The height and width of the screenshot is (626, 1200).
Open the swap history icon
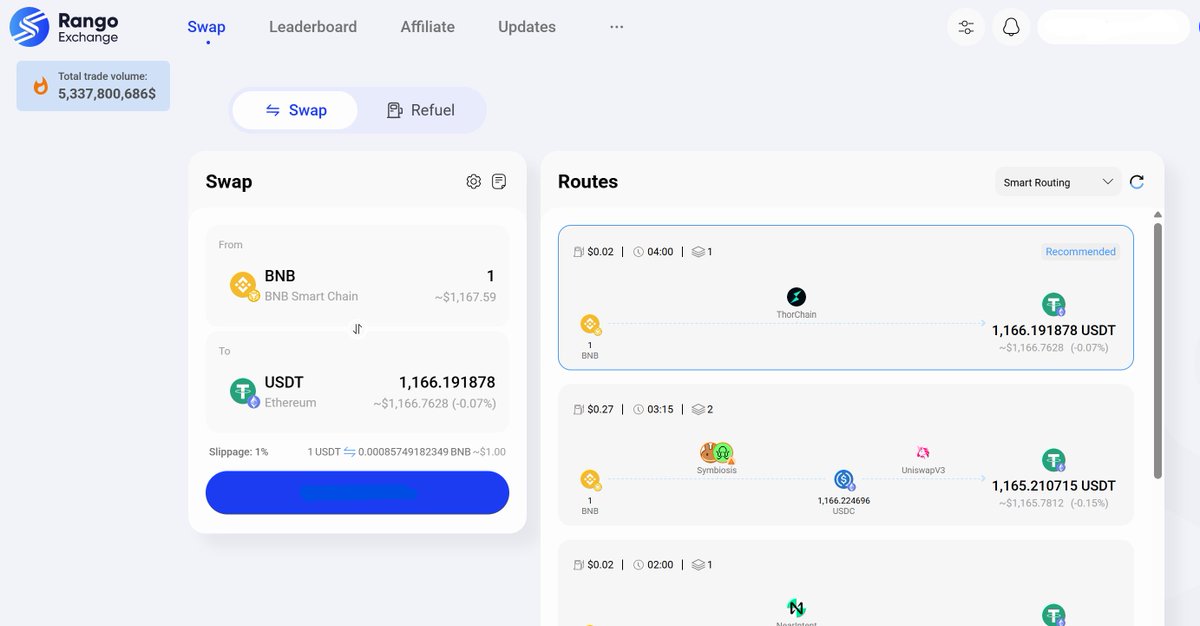[x=499, y=181]
